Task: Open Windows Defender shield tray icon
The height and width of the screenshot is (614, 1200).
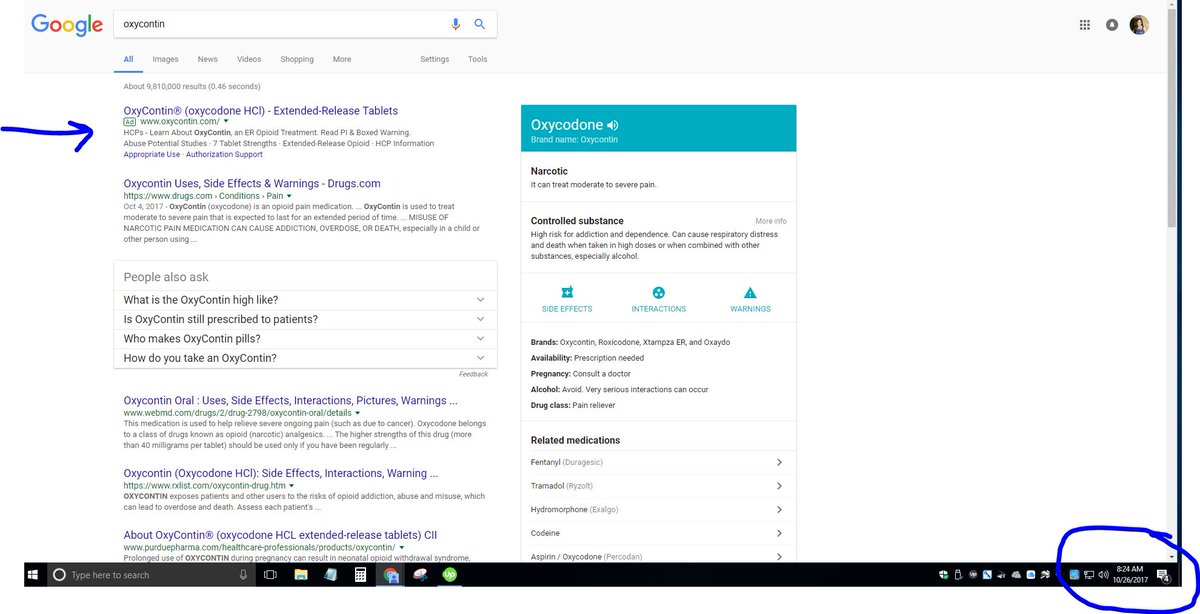Action: point(943,575)
